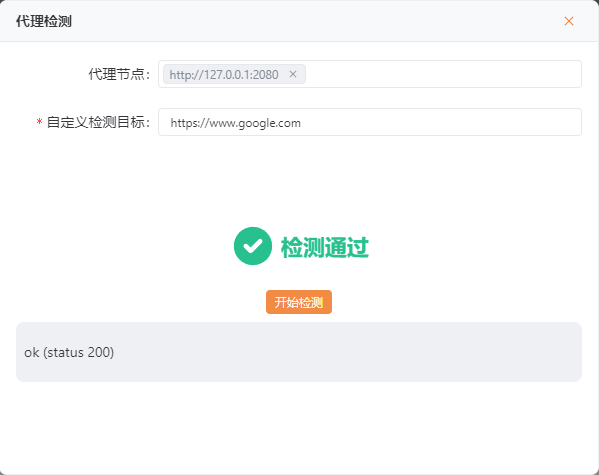The image size is (599, 475).
Task: Select the http://127.0.0.1:2080 tag label
Action: pyautogui.click(x=224, y=75)
